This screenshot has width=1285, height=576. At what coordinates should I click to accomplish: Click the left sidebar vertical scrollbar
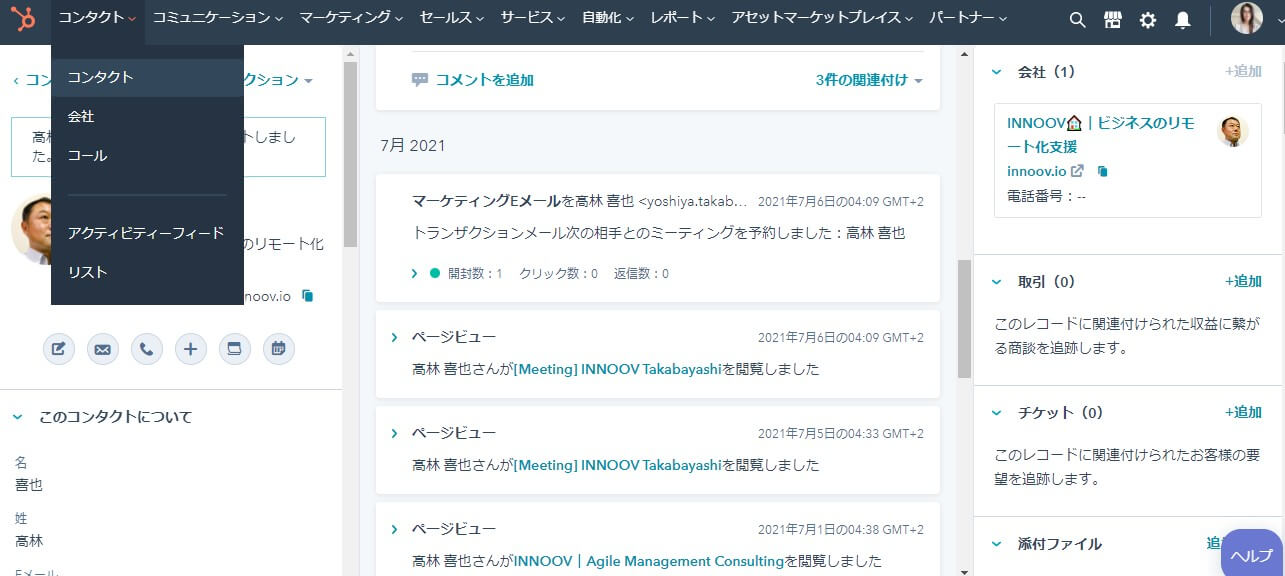pos(350,155)
